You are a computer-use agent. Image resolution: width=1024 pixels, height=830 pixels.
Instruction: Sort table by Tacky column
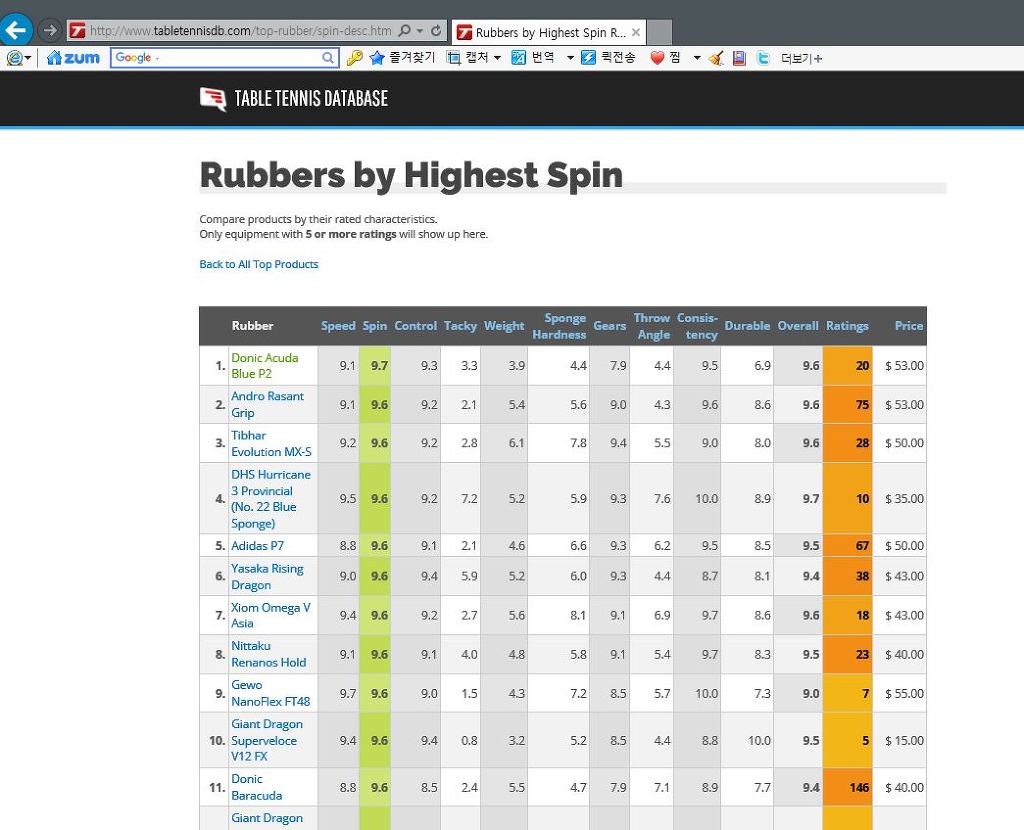[x=460, y=326]
